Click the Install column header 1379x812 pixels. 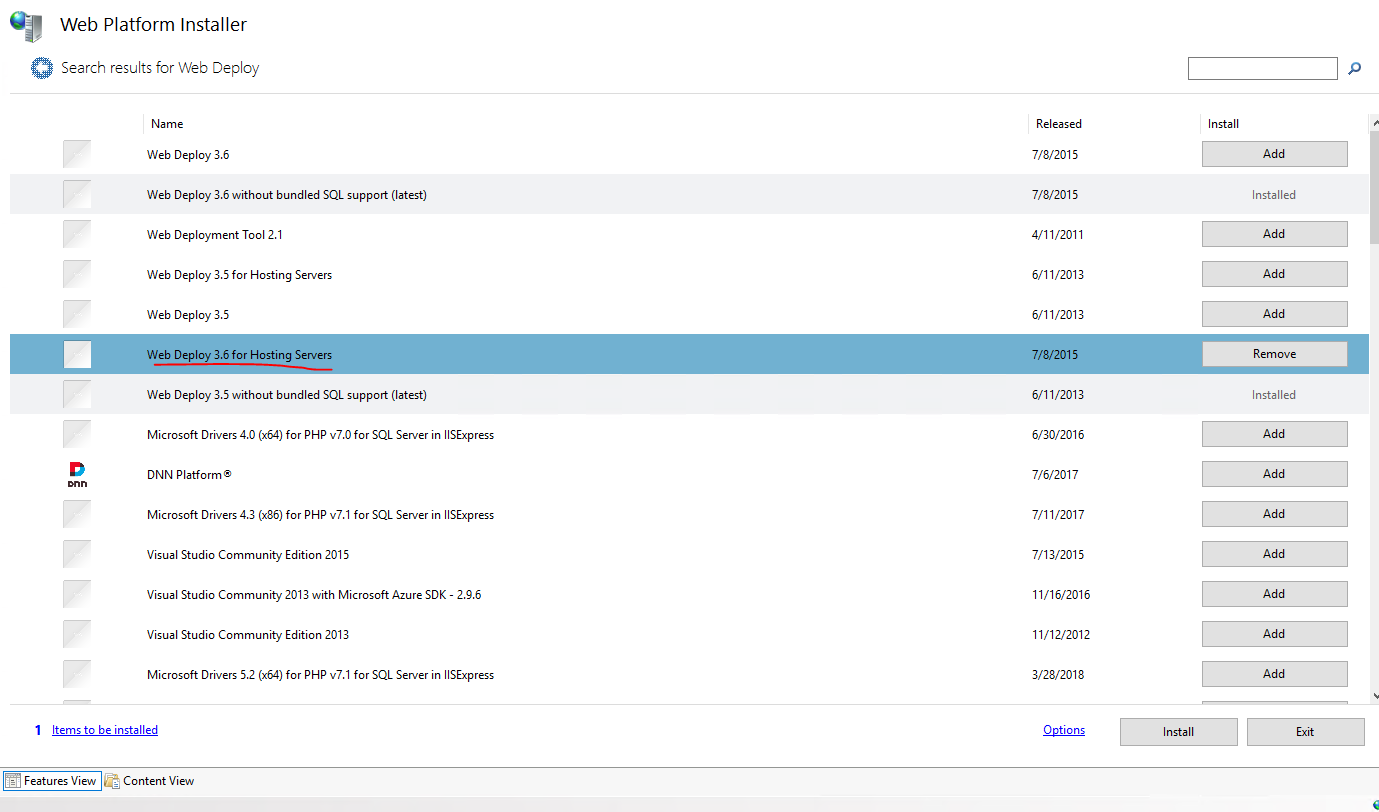click(x=1223, y=124)
